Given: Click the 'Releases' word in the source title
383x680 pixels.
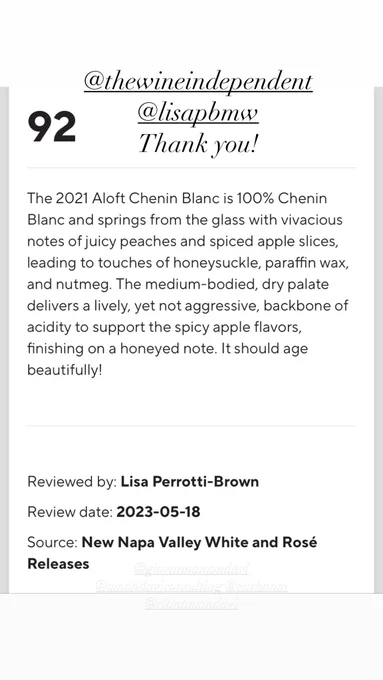Looking at the screenshot, I should tap(58, 564).
